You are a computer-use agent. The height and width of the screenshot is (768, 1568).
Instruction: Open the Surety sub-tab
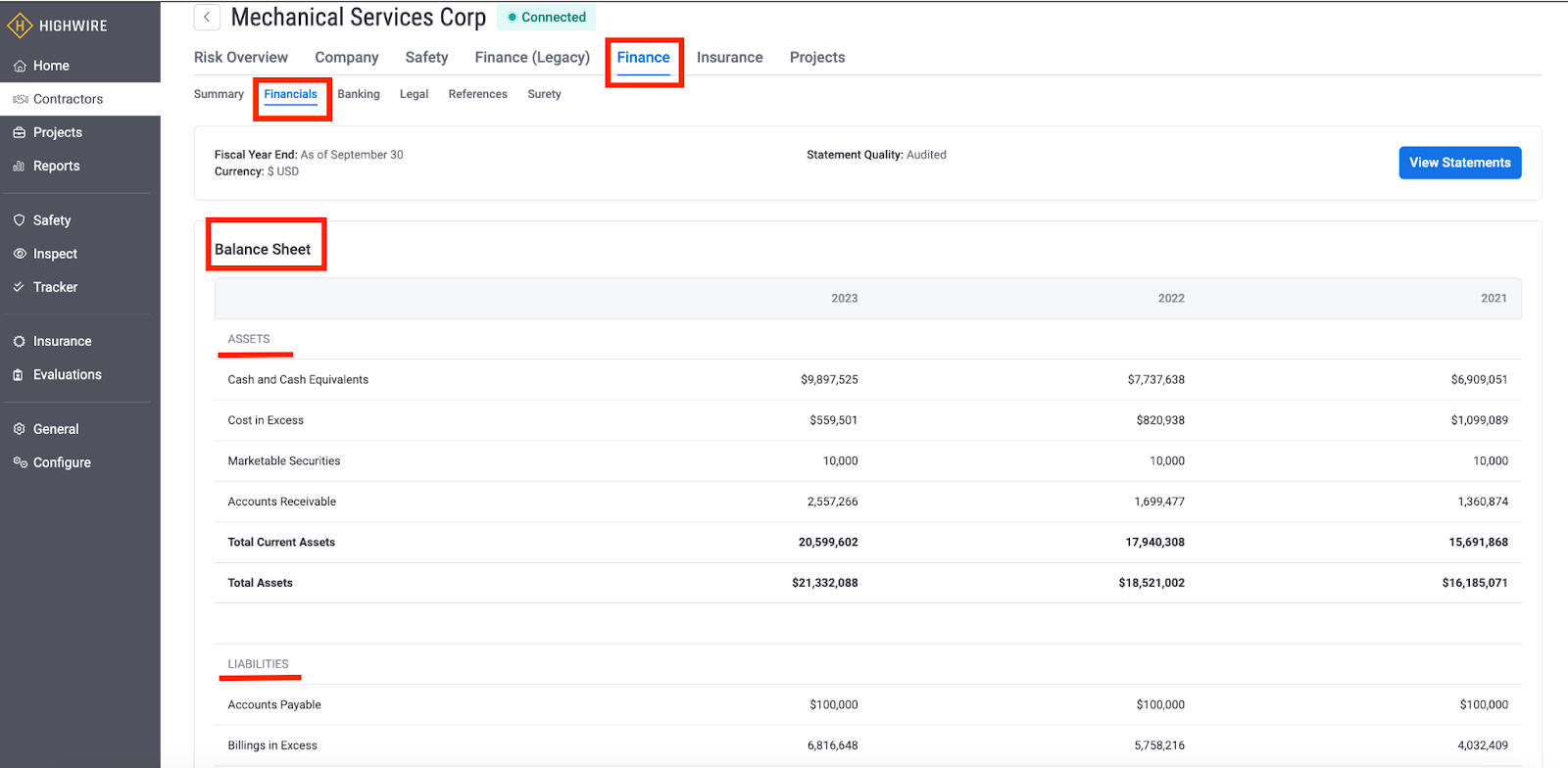coord(544,94)
